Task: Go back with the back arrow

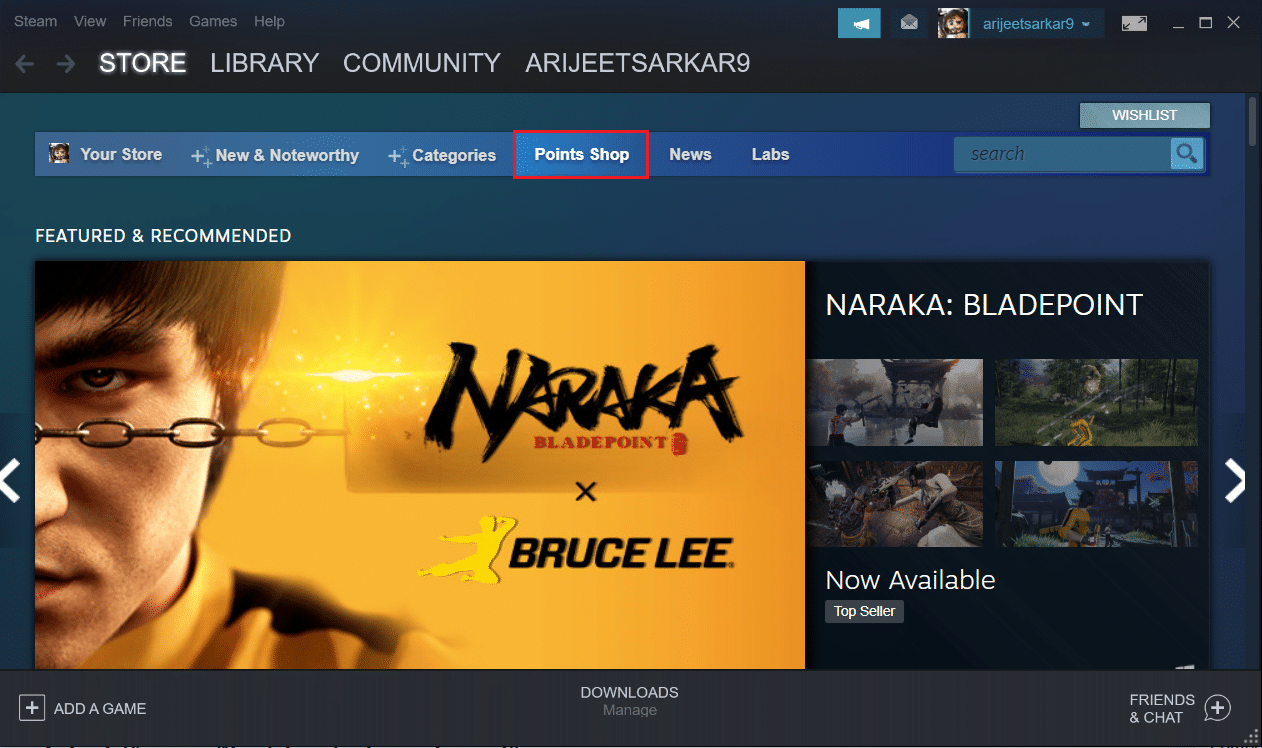Action: click(25, 64)
